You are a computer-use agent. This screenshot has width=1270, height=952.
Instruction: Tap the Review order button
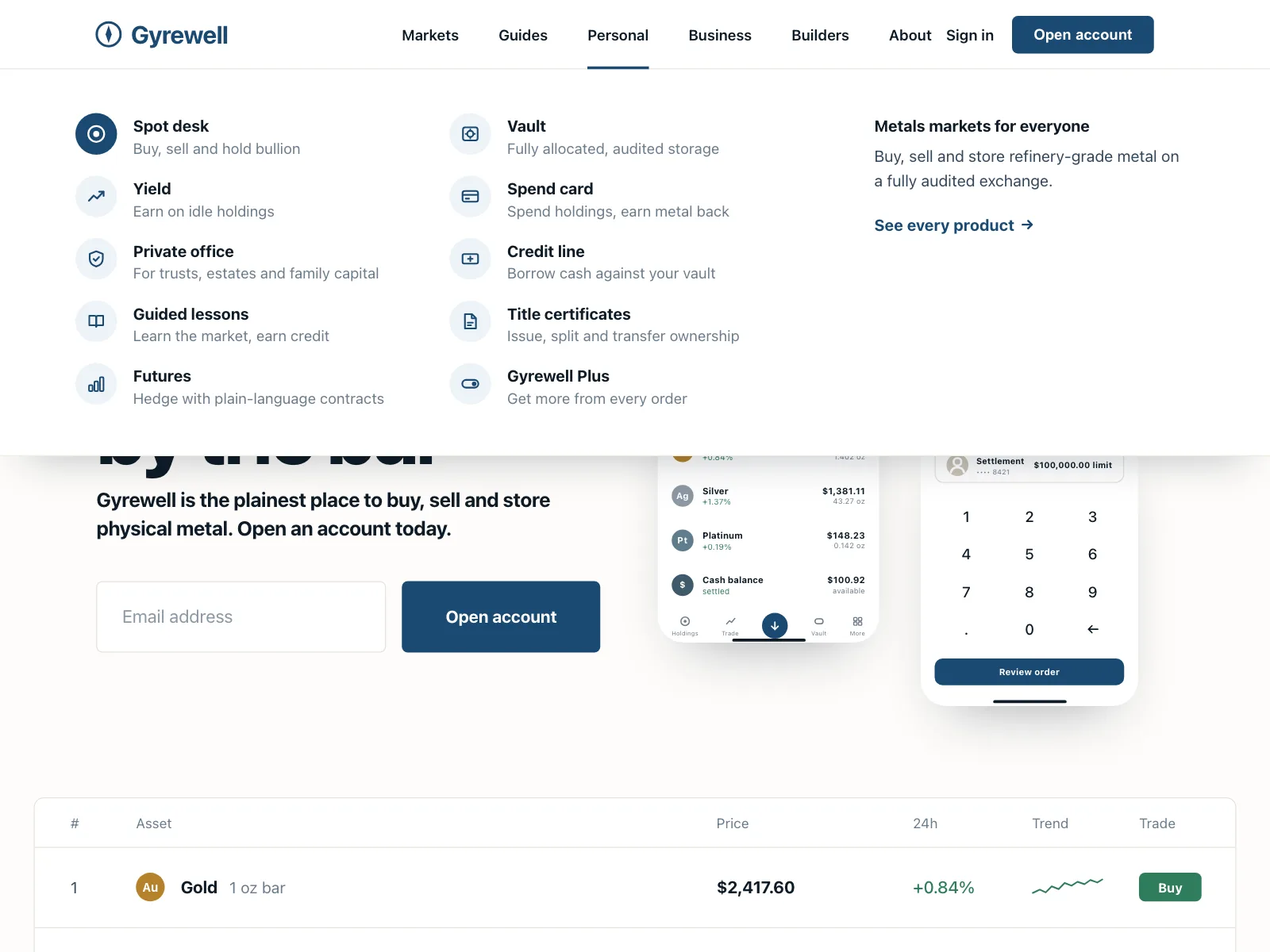[1029, 672]
